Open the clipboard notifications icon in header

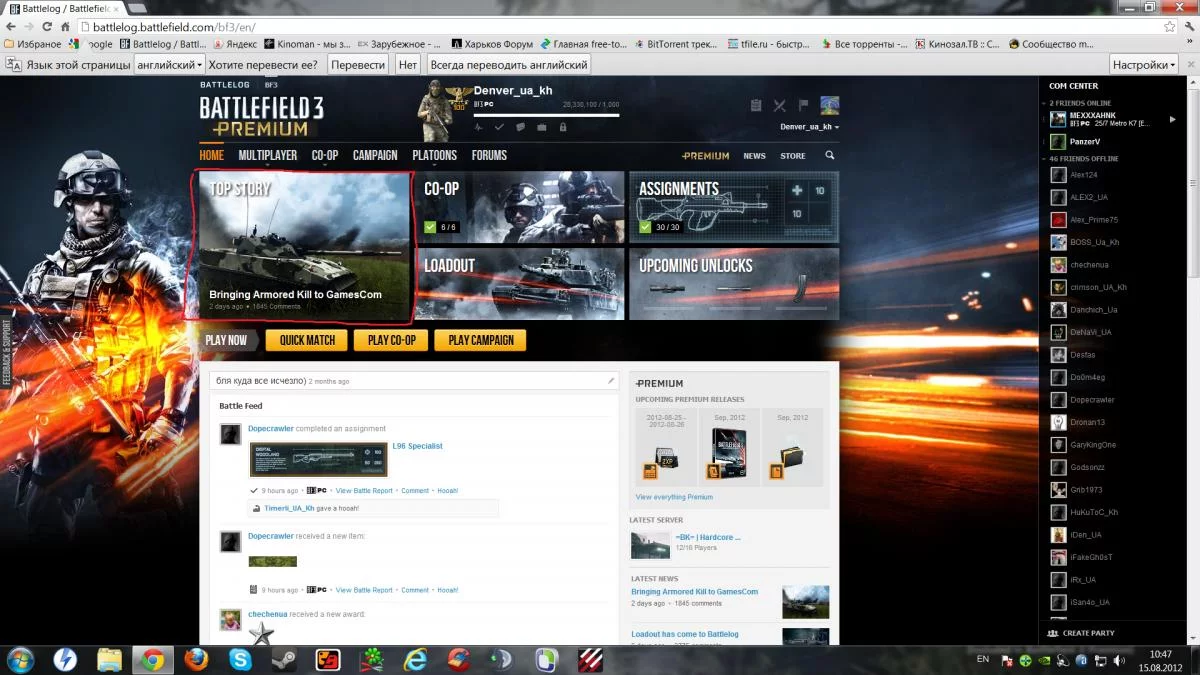756,105
